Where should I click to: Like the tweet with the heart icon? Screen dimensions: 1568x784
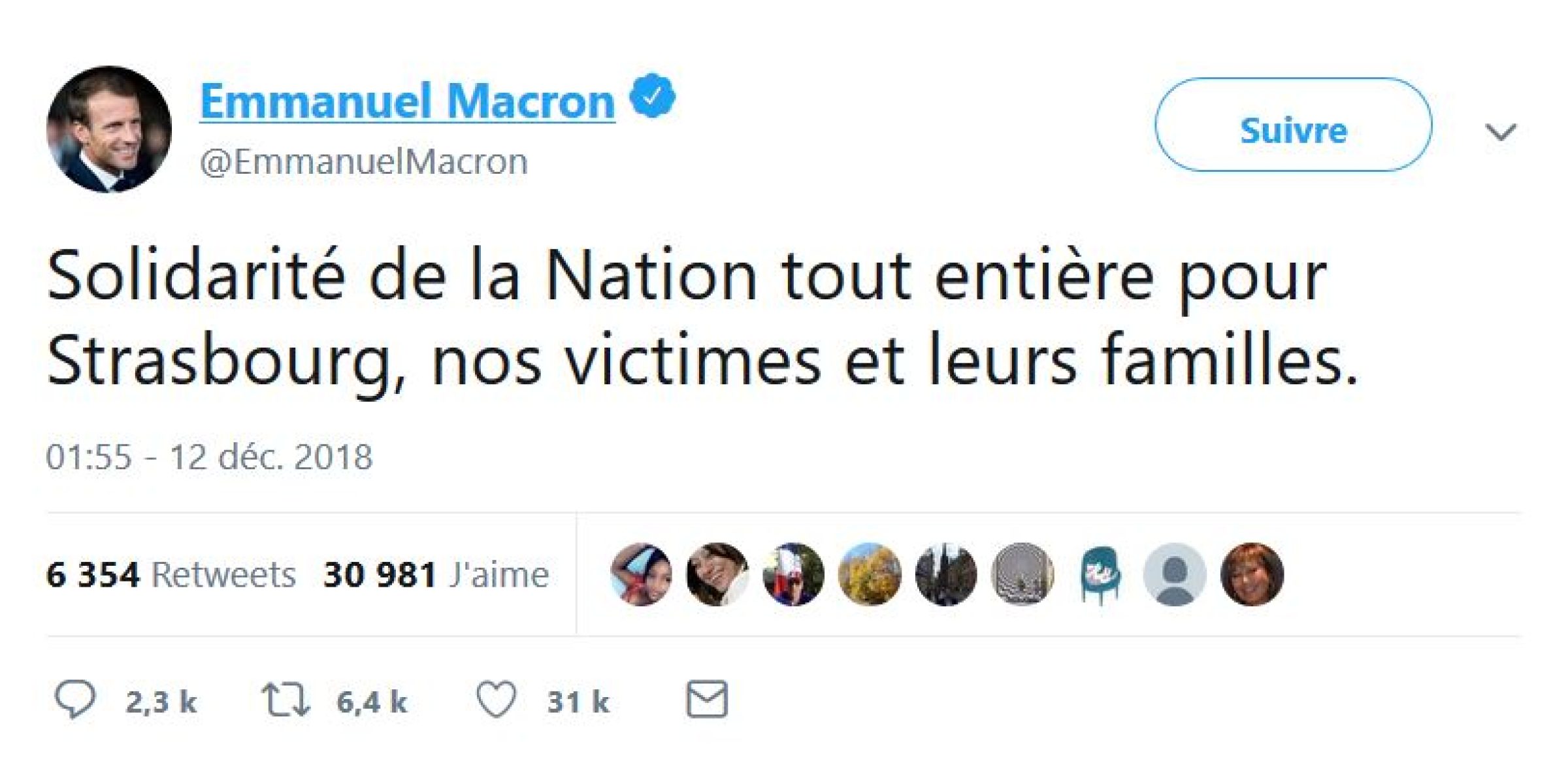(x=496, y=700)
